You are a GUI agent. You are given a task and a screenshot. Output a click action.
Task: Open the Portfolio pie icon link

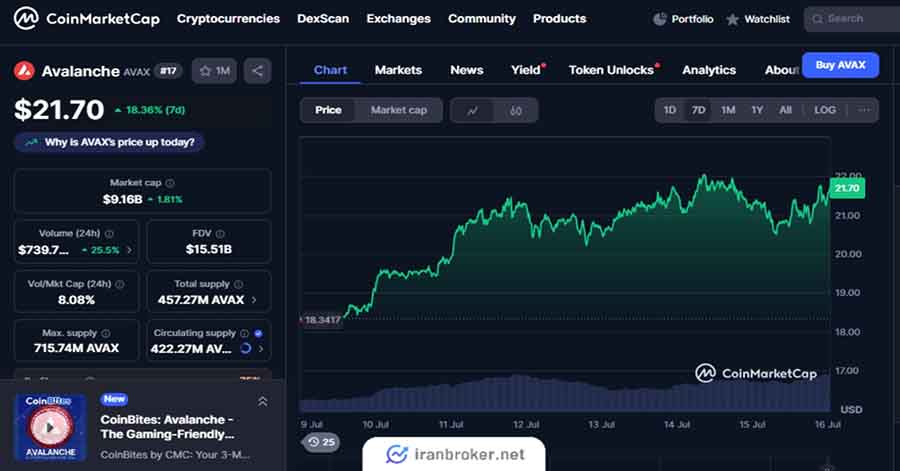(x=683, y=19)
